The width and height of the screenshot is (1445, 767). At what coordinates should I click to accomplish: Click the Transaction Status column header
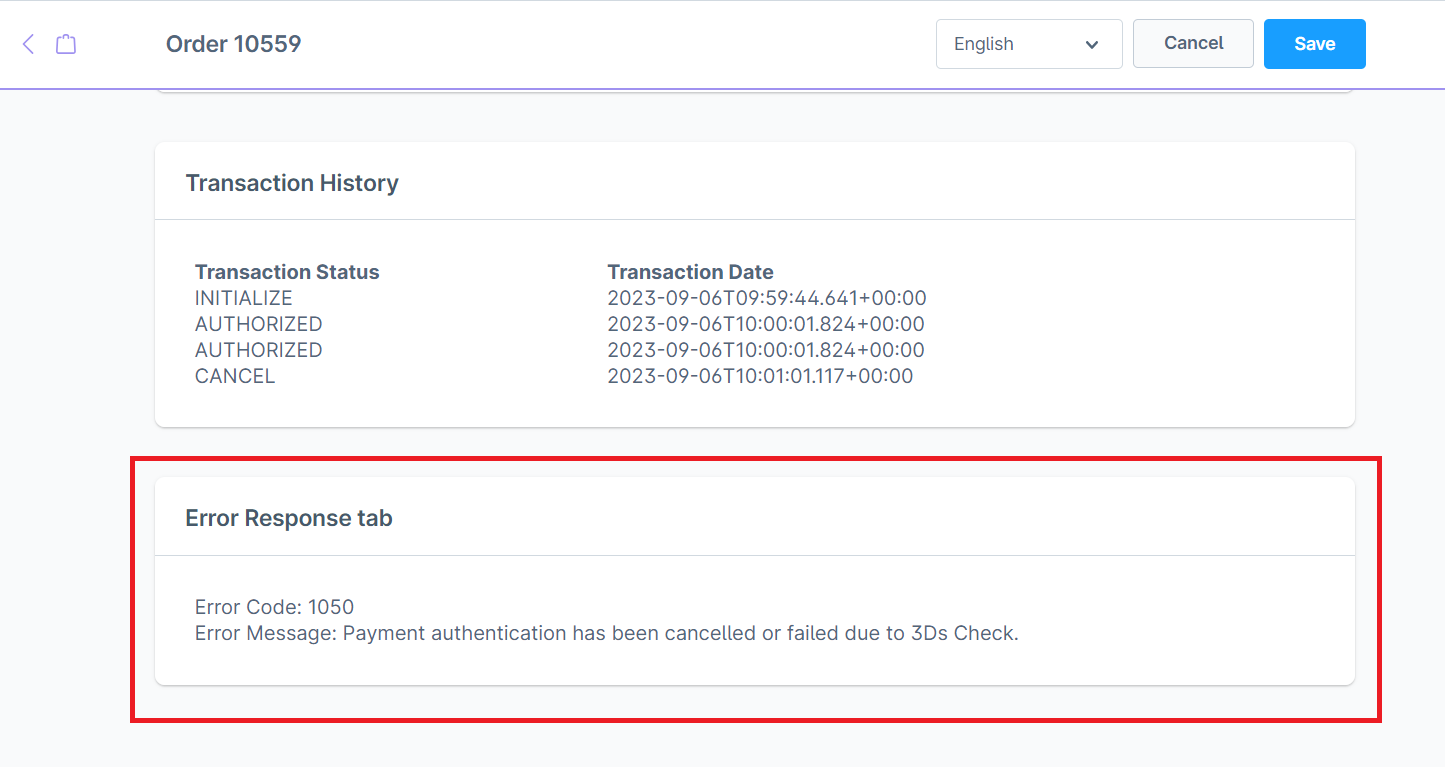[x=287, y=272]
